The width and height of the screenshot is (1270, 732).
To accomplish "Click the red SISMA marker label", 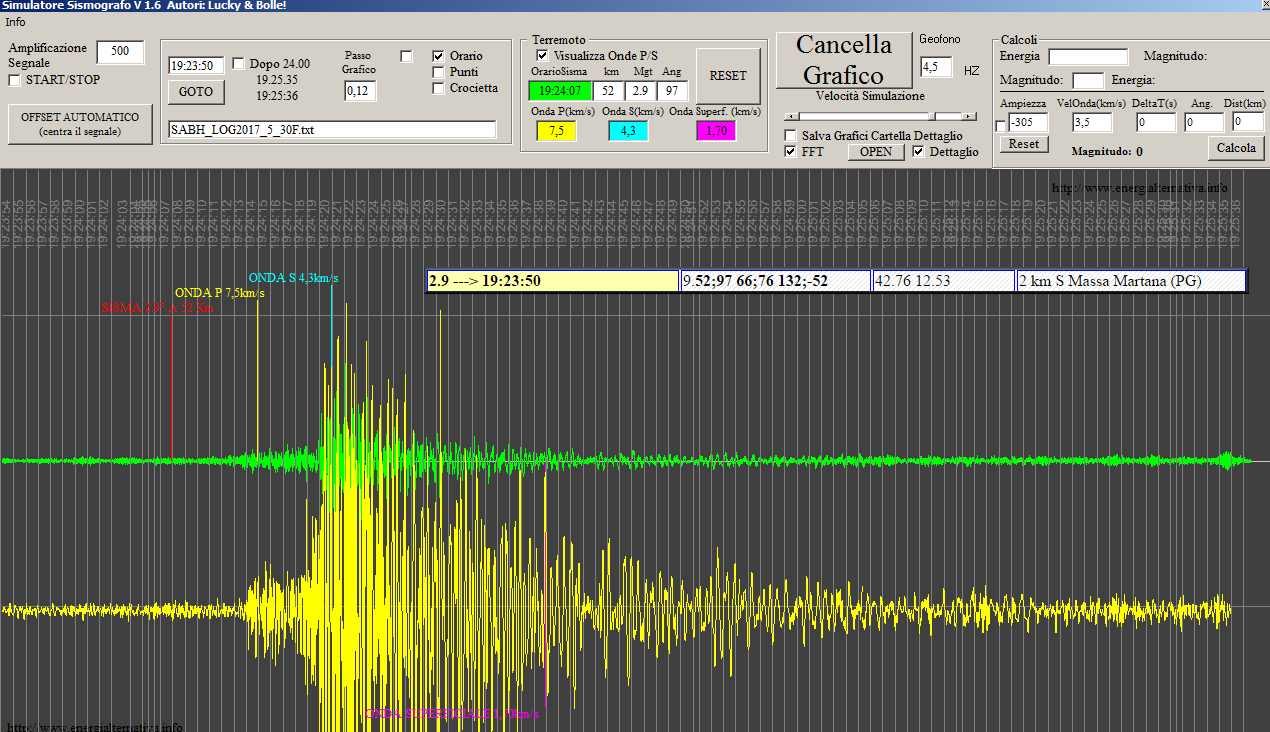I will pyautogui.click(x=157, y=308).
